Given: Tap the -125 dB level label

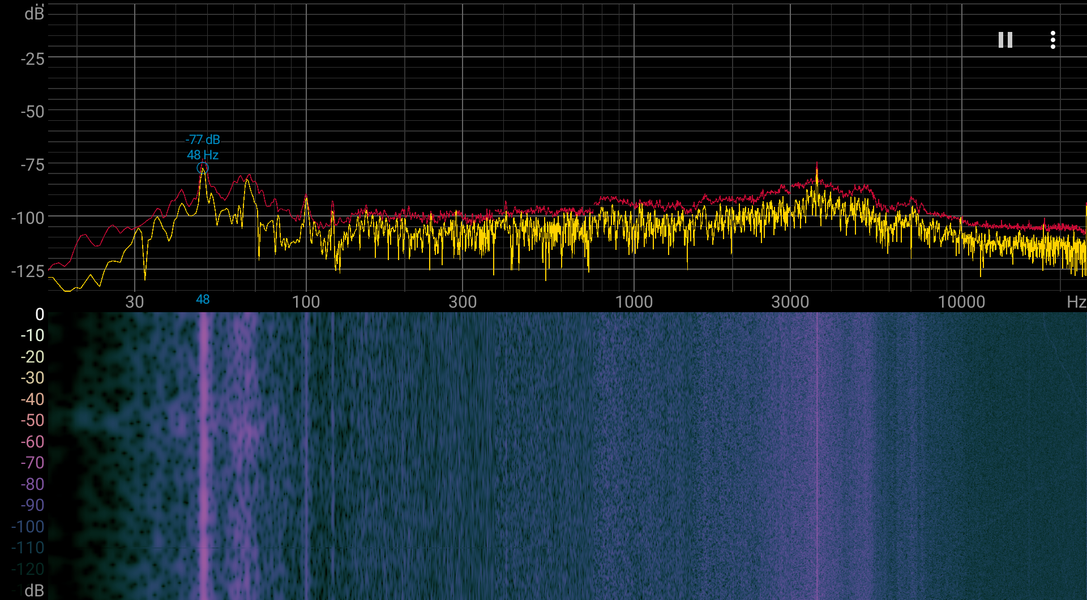Looking at the screenshot, I should click(x=28, y=272).
